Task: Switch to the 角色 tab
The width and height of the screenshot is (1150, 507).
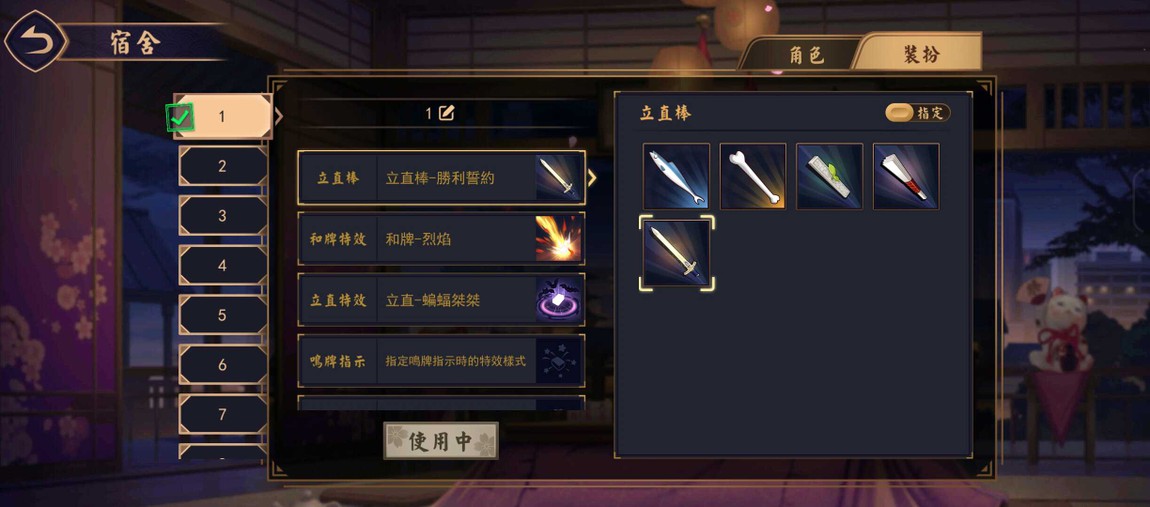Action: coord(807,54)
